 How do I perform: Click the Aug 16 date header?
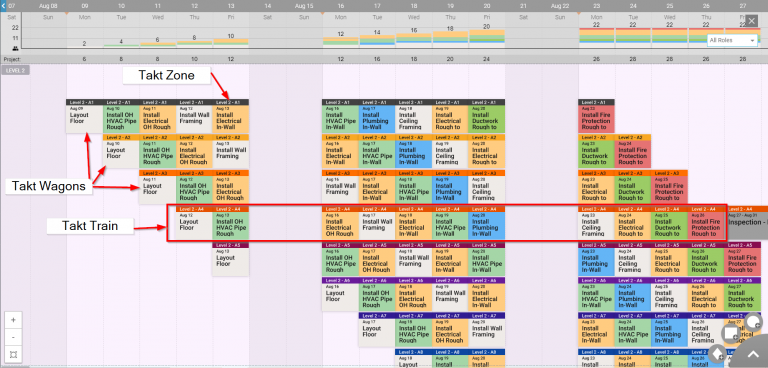tap(340, 6)
